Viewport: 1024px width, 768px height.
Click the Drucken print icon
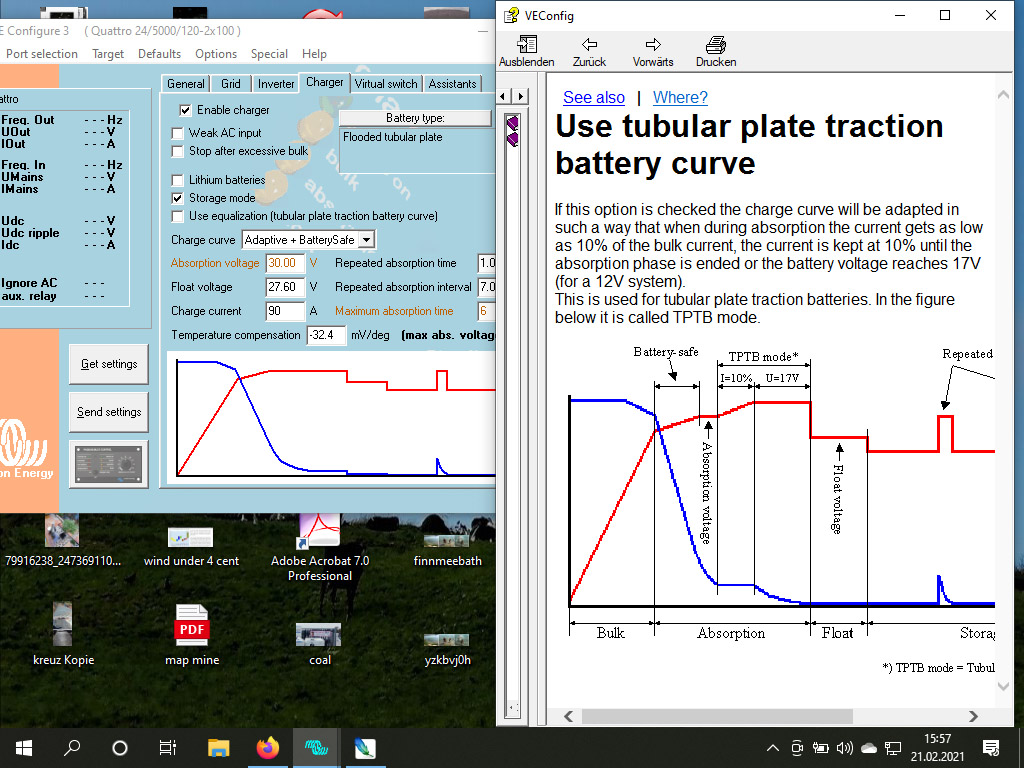[x=715, y=45]
